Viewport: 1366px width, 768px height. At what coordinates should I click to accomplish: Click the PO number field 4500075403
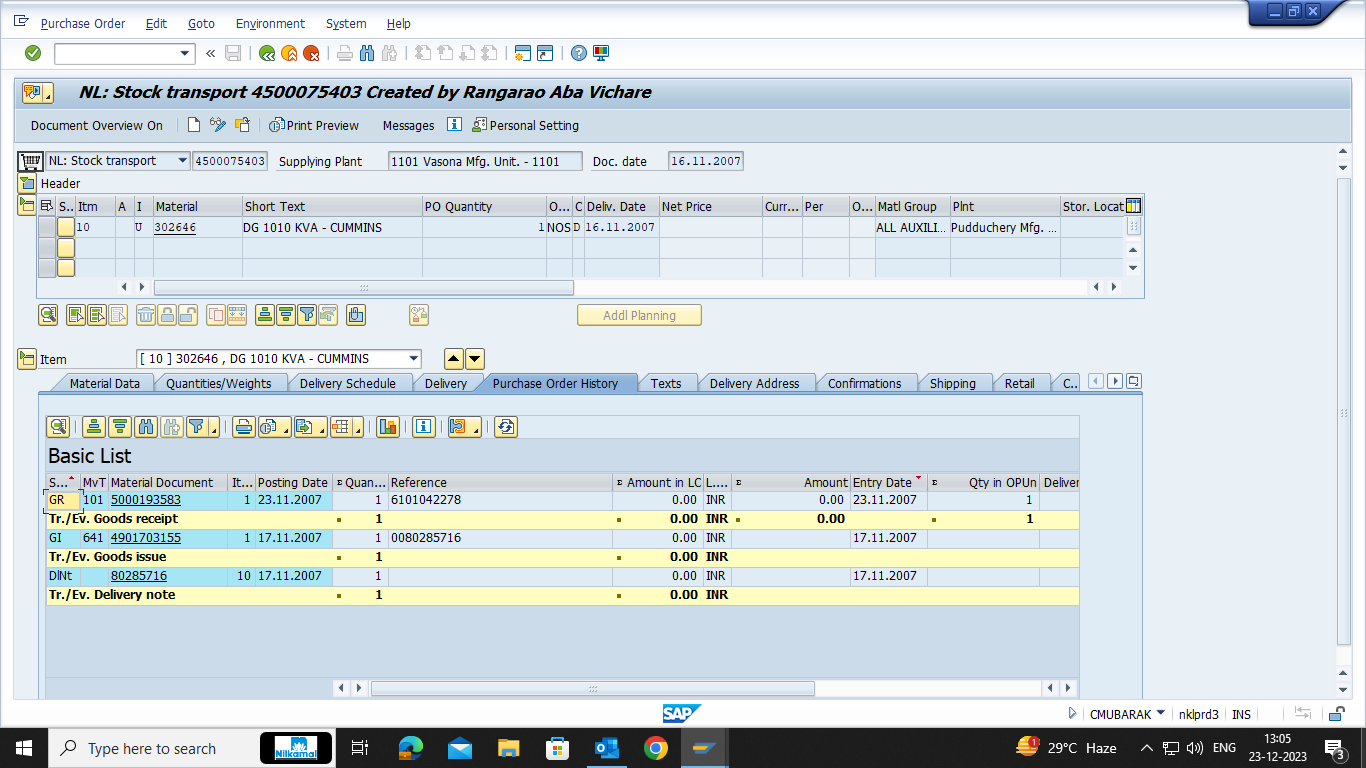(230, 161)
